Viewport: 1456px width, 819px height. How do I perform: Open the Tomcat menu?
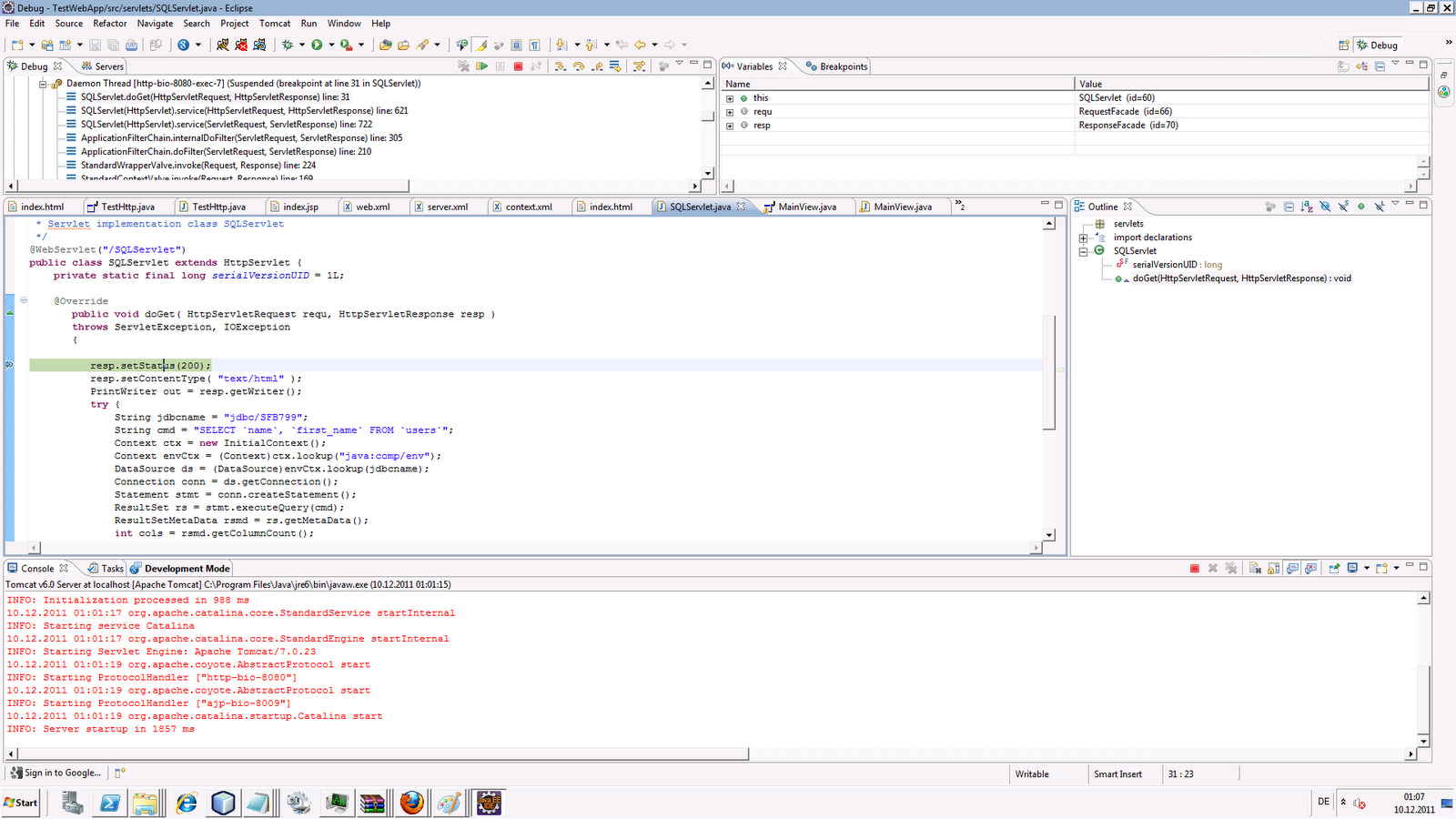[275, 23]
